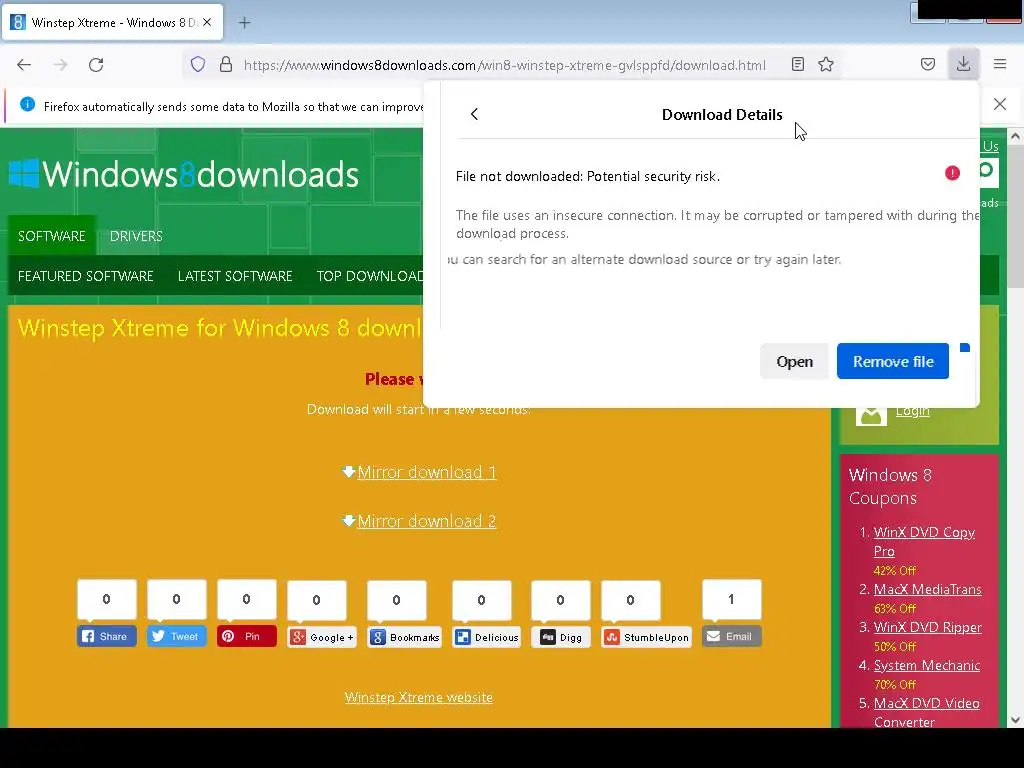
Task: Share the page on Facebook
Action: [x=106, y=636]
